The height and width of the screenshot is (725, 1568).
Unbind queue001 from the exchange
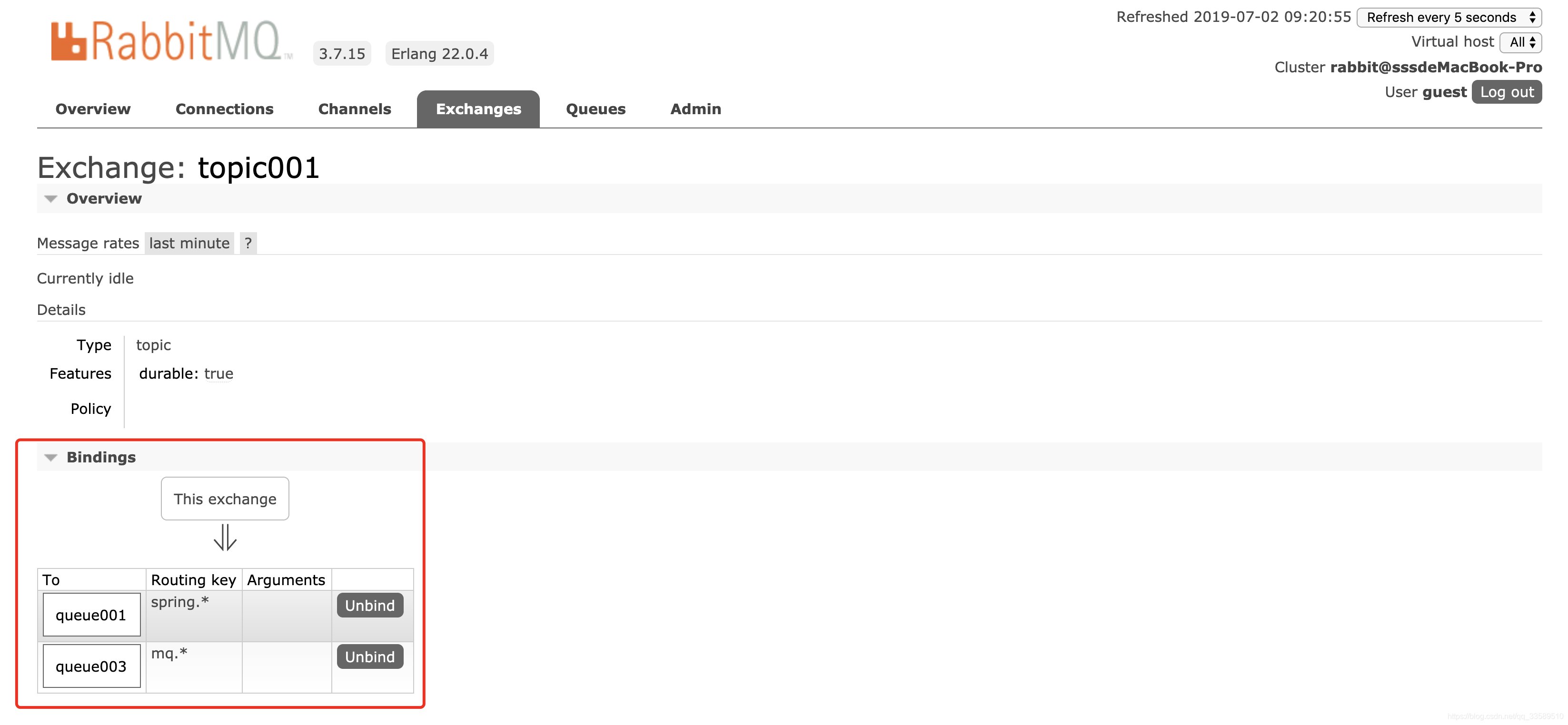pyautogui.click(x=369, y=605)
